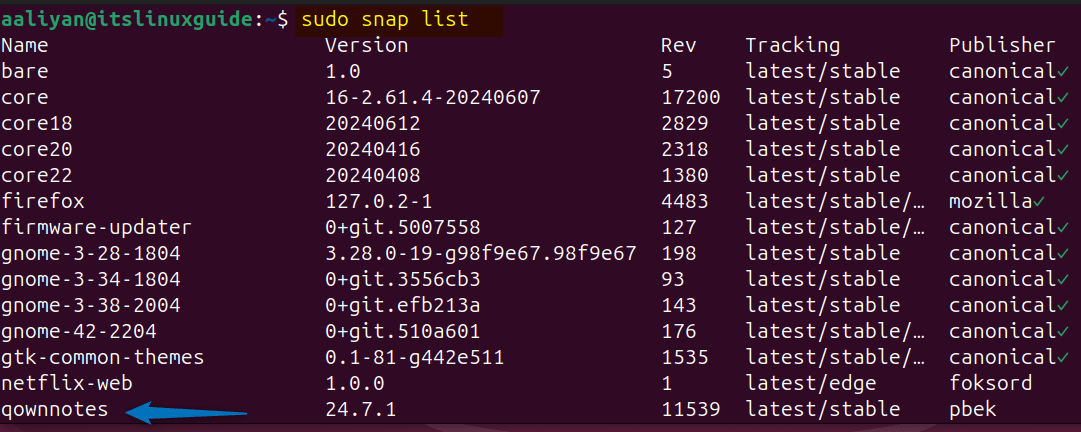Select the package name gnome-42-2204
Viewport: 1081px width, 432px height.
tap(79, 332)
